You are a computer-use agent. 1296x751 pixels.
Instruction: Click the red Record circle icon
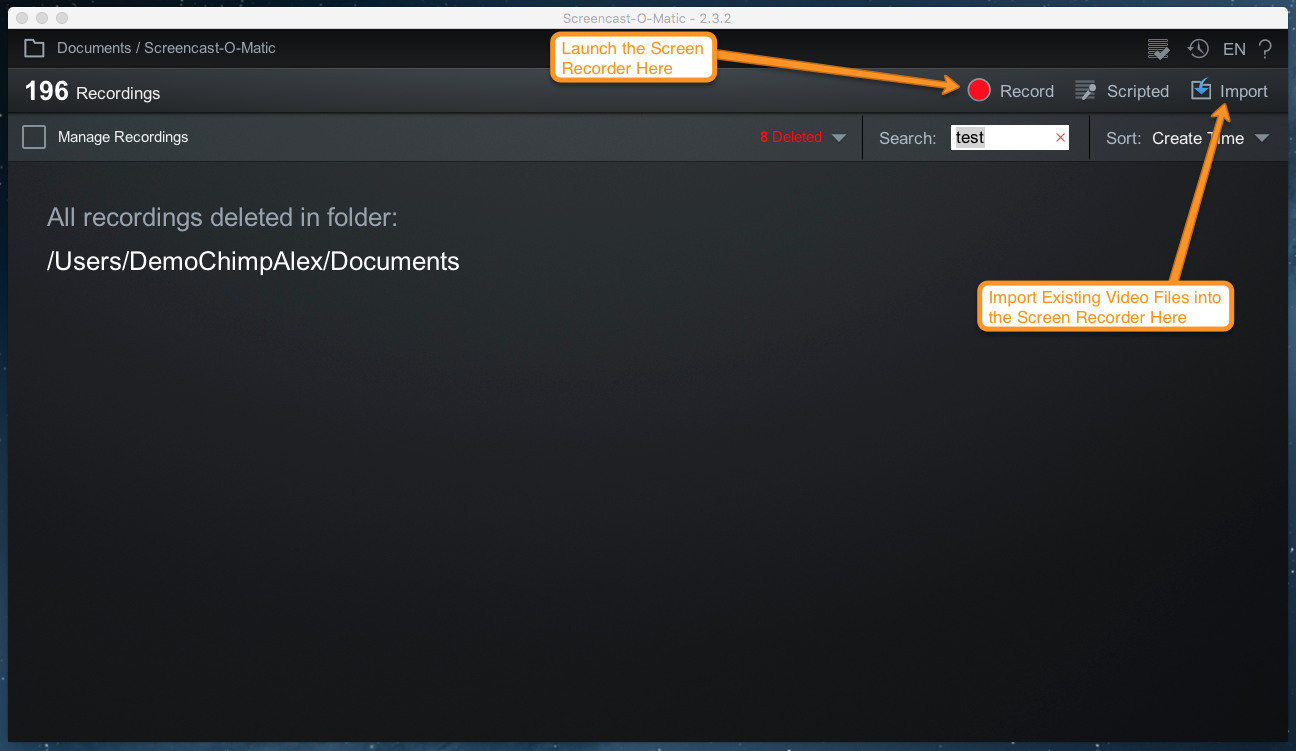(x=979, y=90)
